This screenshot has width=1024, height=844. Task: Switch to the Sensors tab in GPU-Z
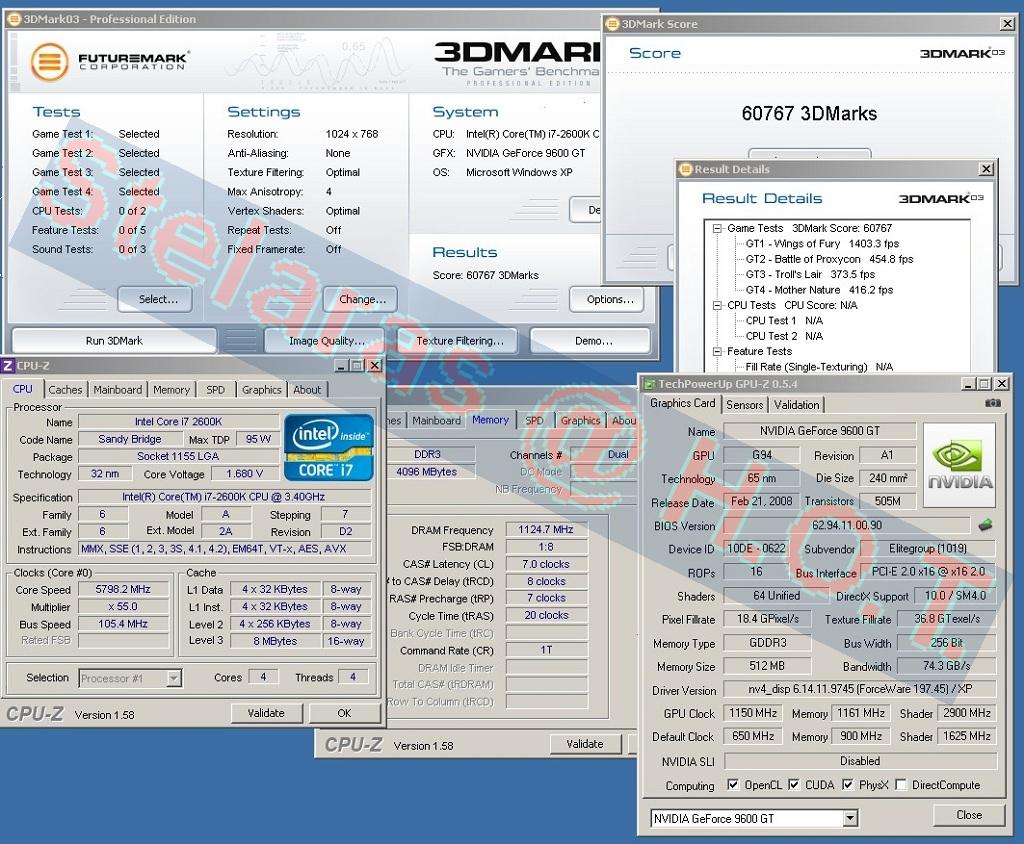tap(744, 405)
